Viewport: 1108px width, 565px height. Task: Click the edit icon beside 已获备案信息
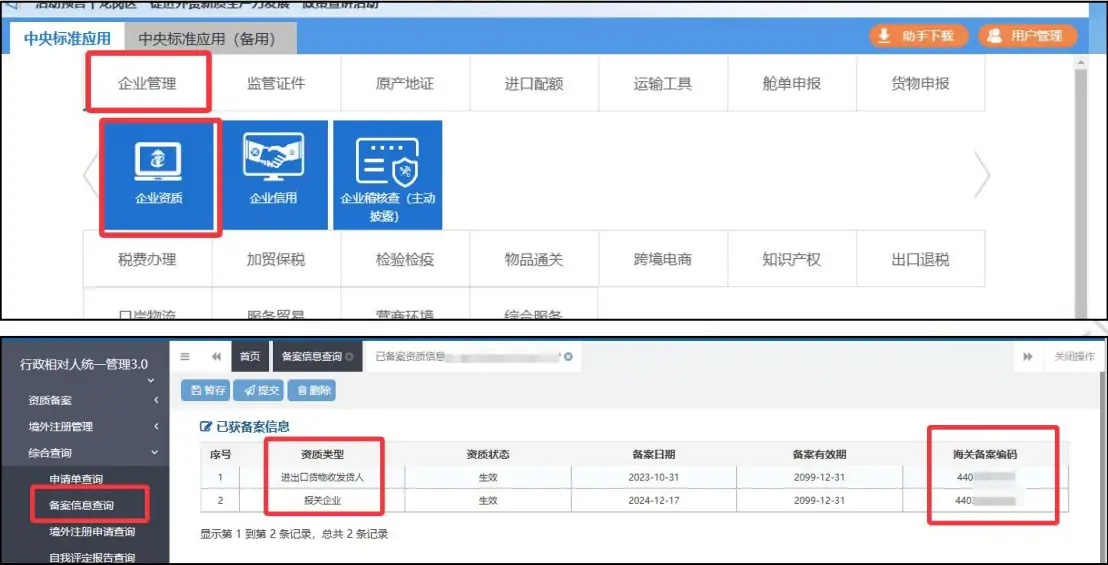(x=206, y=427)
